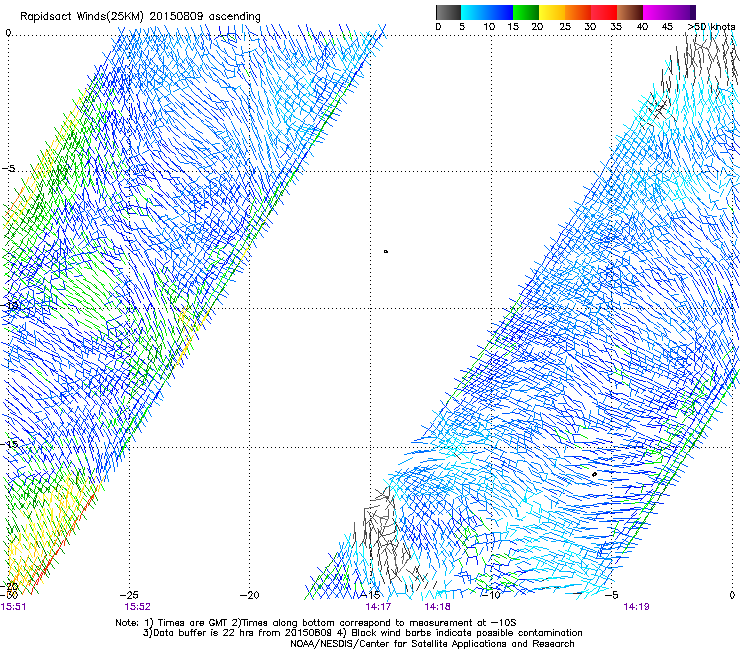Click the small island marker inside the right-hand swath
Viewport: 740px width, 650px height.
594,474
